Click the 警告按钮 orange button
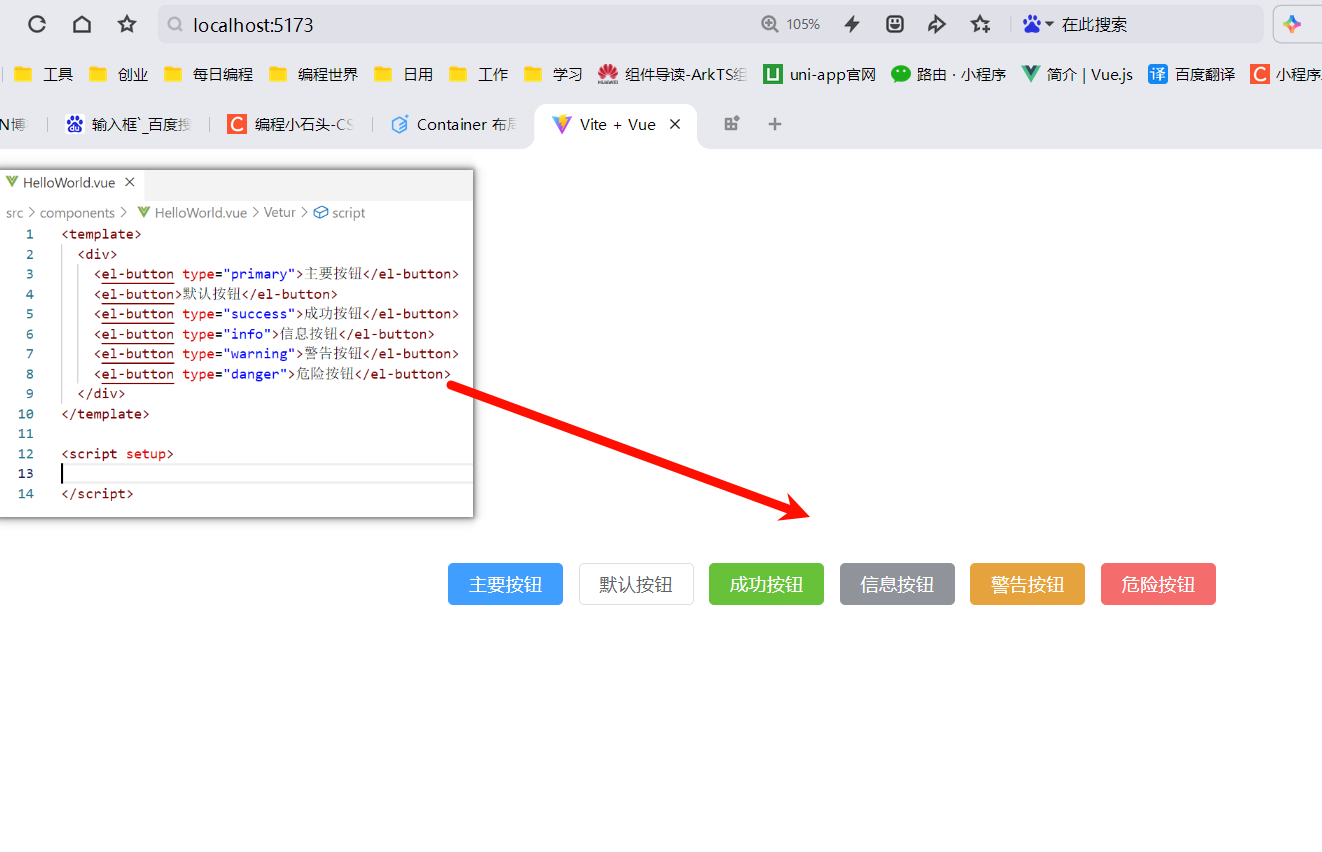This screenshot has width=1322, height=852. pyautogui.click(x=1027, y=584)
